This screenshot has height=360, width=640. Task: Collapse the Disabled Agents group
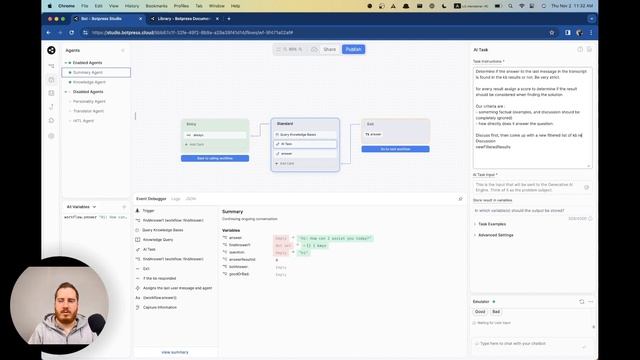tap(66, 92)
